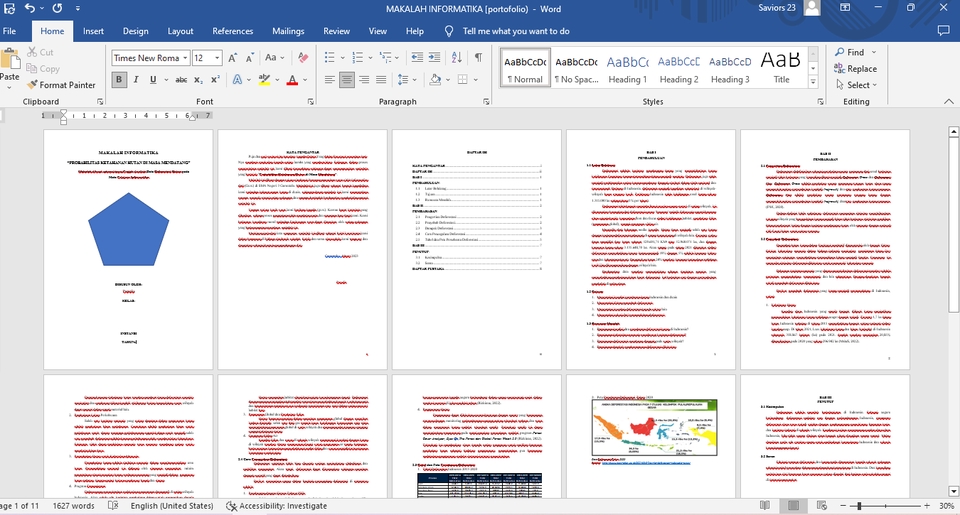Click the cover page thumbnail with pentagon

coord(128,249)
